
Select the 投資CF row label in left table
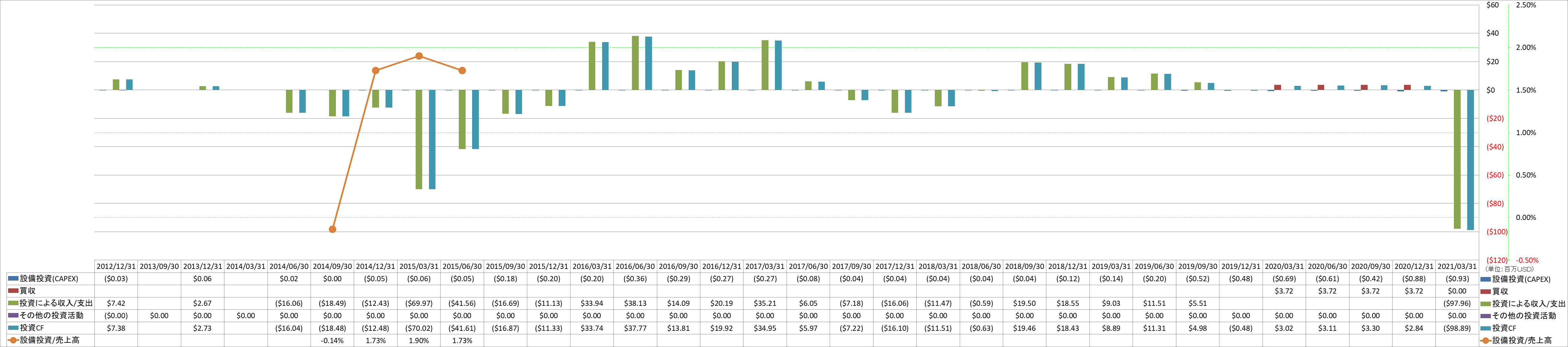(x=32, y=328)
